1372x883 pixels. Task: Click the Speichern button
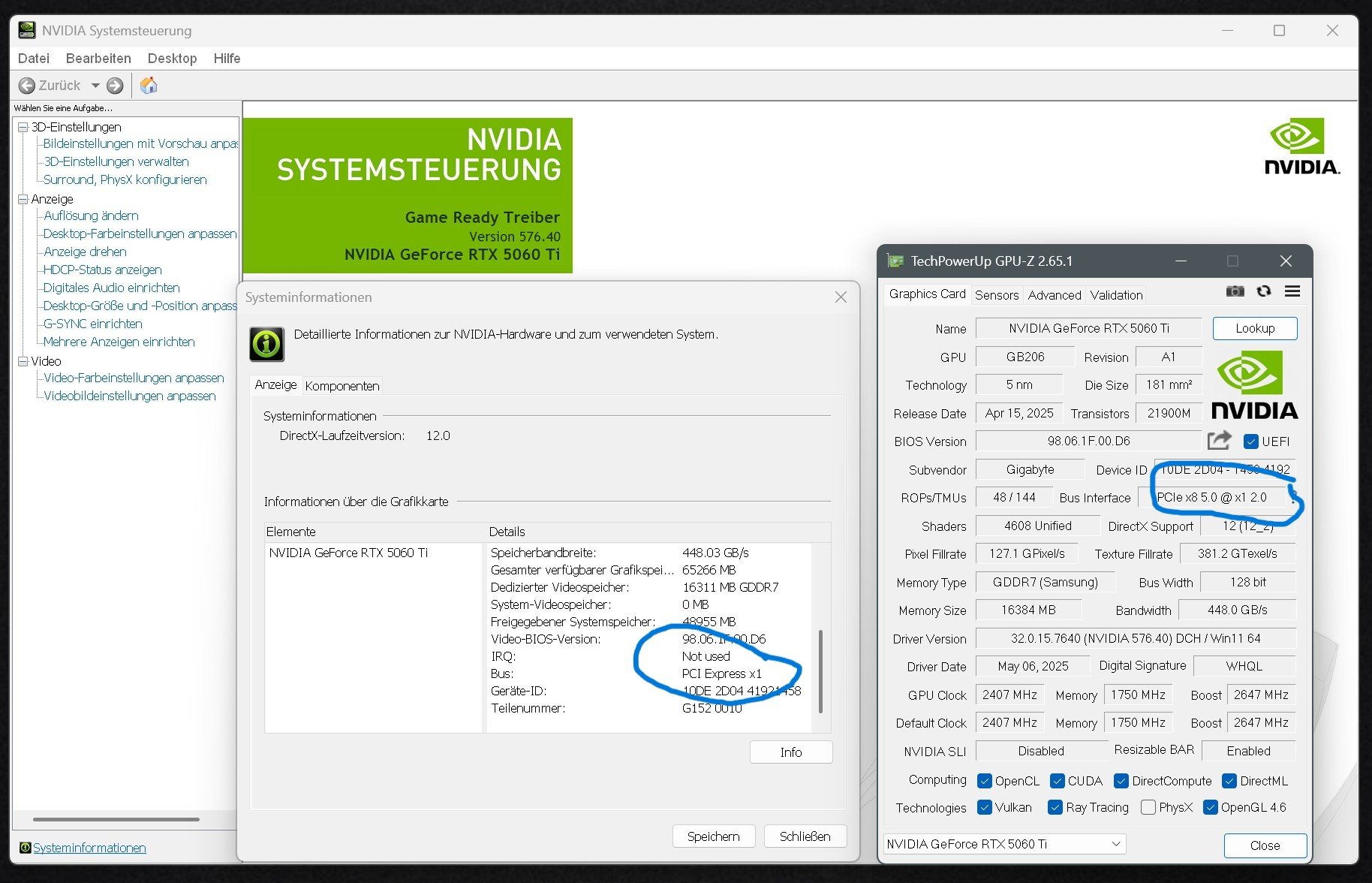click(x=713, y=836)
